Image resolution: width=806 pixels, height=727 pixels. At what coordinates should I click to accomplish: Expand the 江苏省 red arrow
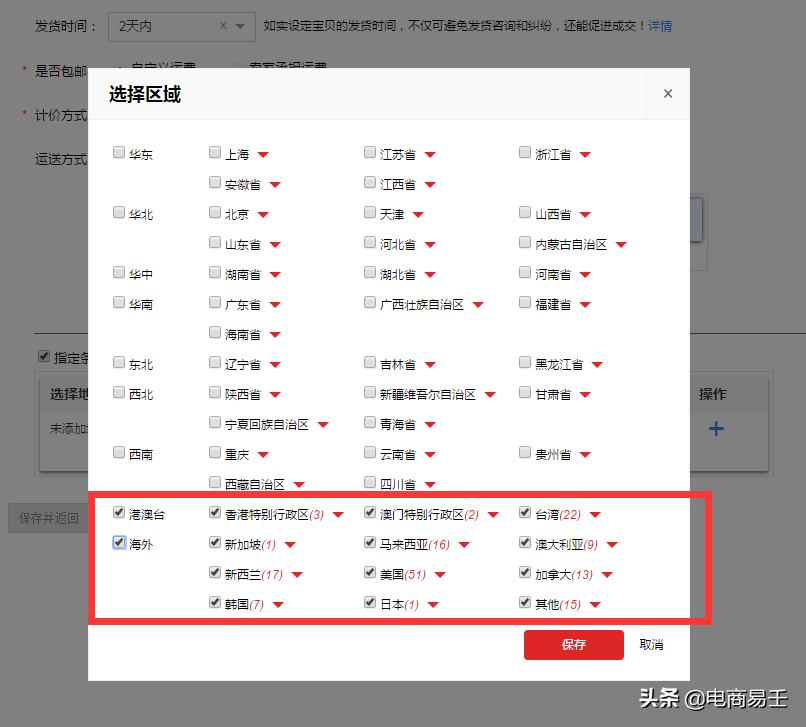[x=430, y=155]
